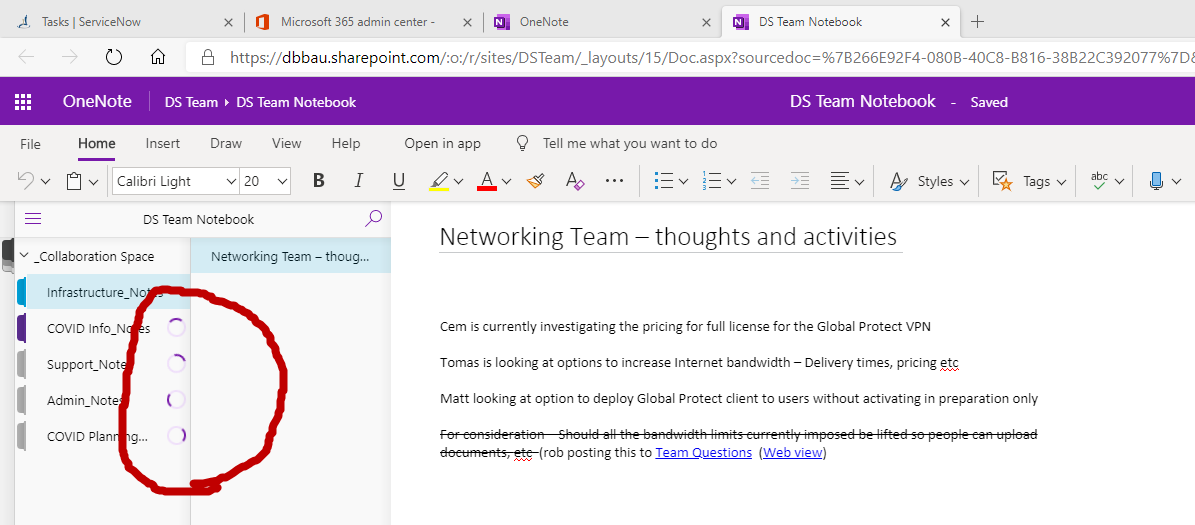
Task: Open the font size dropdown
Action: (x=266, y=181)
